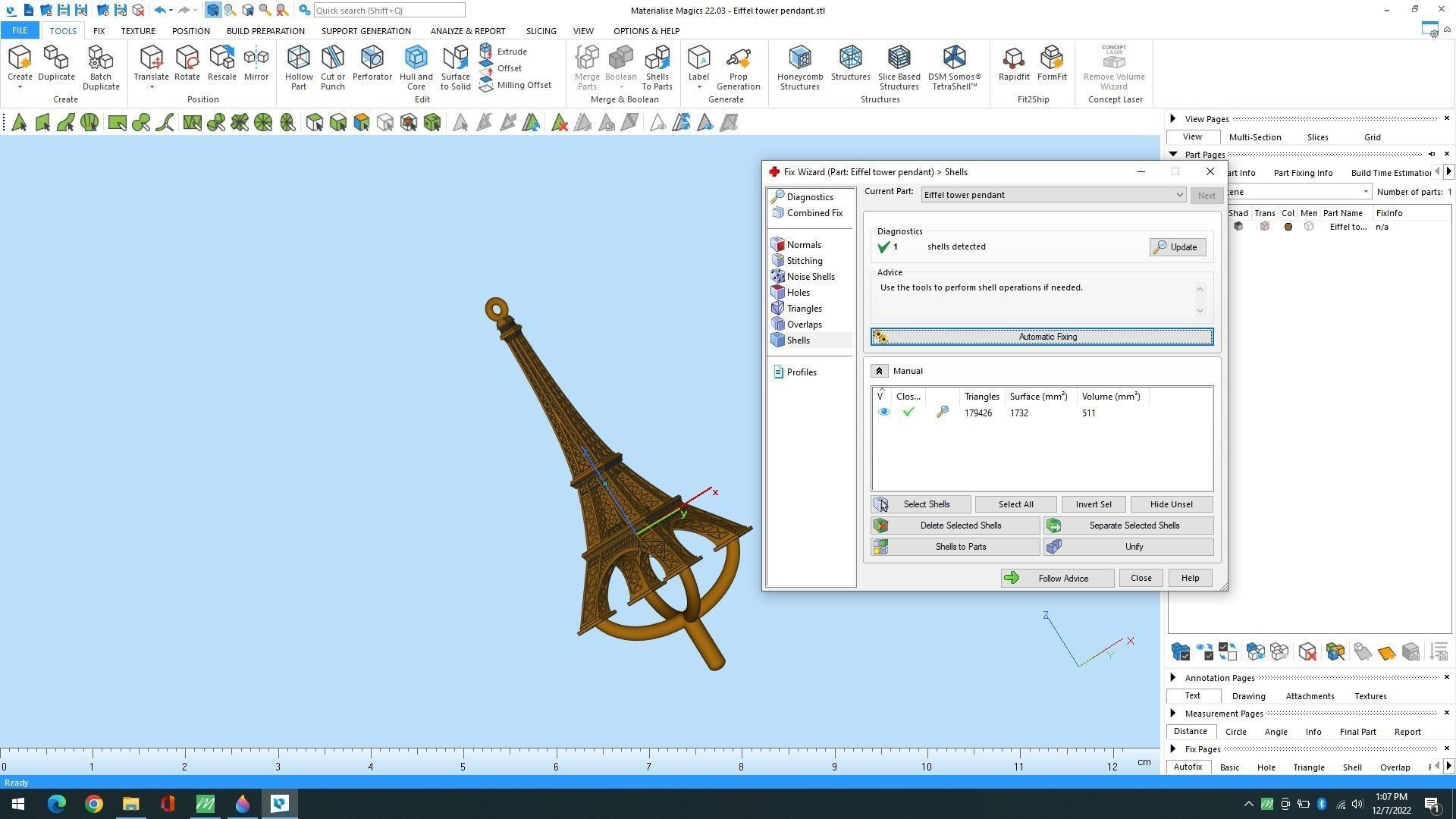This screenshot has height=819, width=1456.
Task: Switch to the Multi-Section view tab
Action: [1255, 137]
